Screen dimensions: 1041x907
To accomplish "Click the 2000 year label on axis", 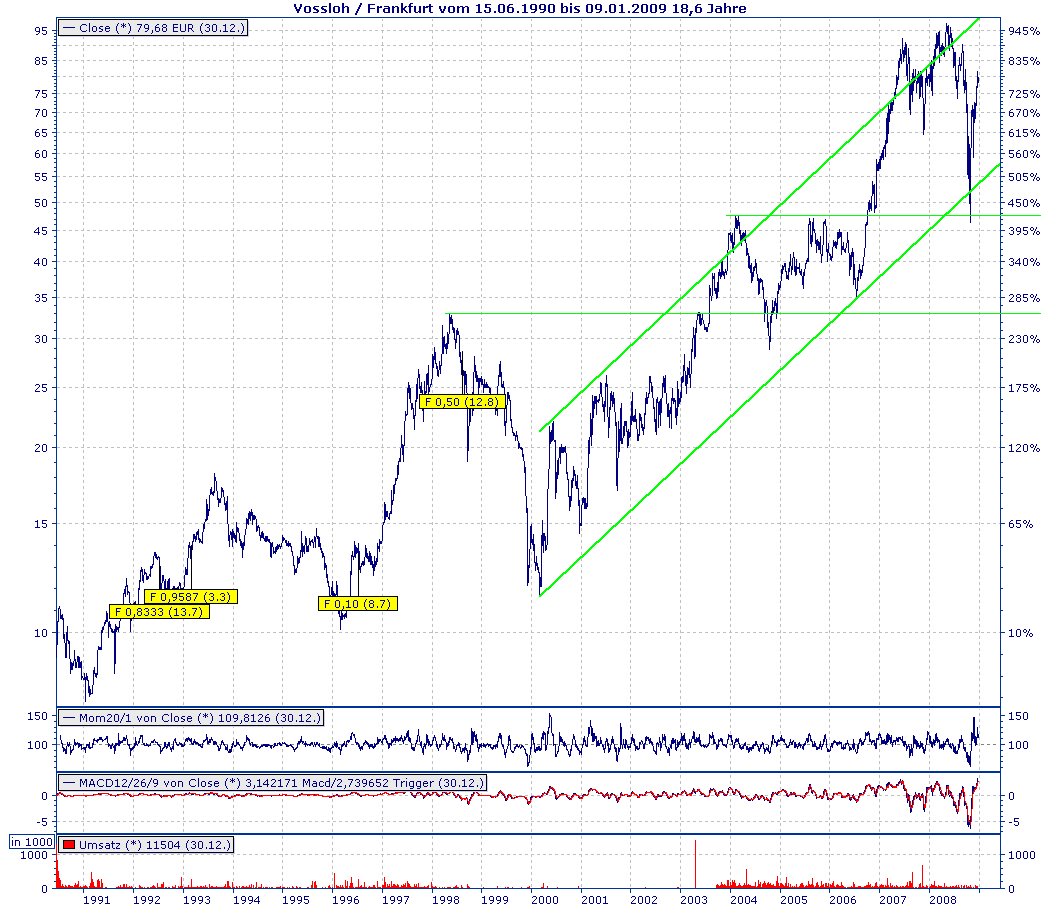I will click(x=544, y=900).
